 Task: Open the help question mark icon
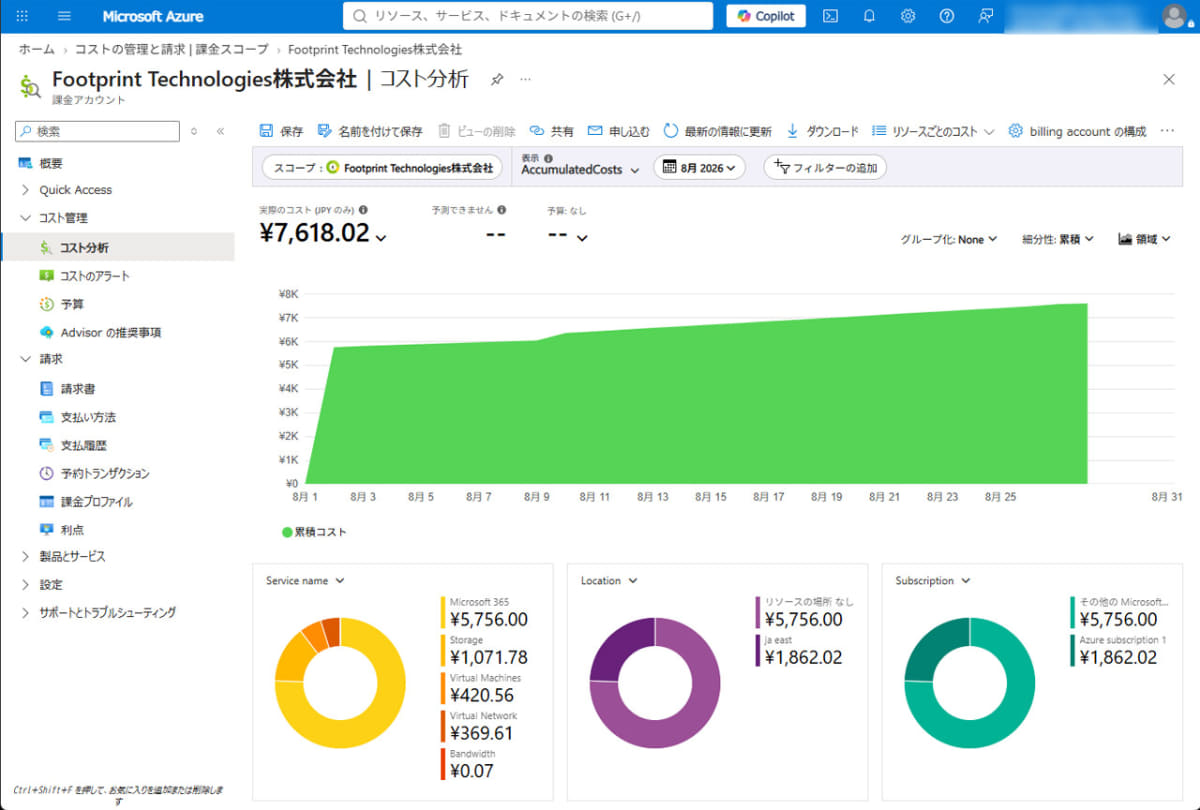(947, 16)
